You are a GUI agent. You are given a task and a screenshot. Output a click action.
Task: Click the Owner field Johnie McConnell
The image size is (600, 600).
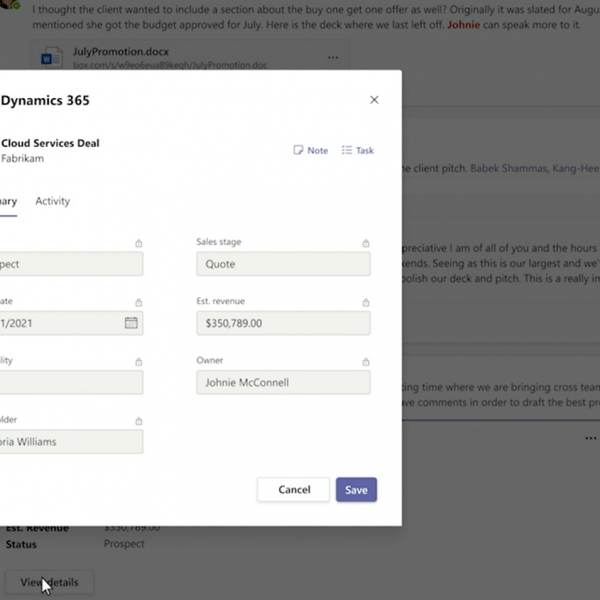point(283,383)
